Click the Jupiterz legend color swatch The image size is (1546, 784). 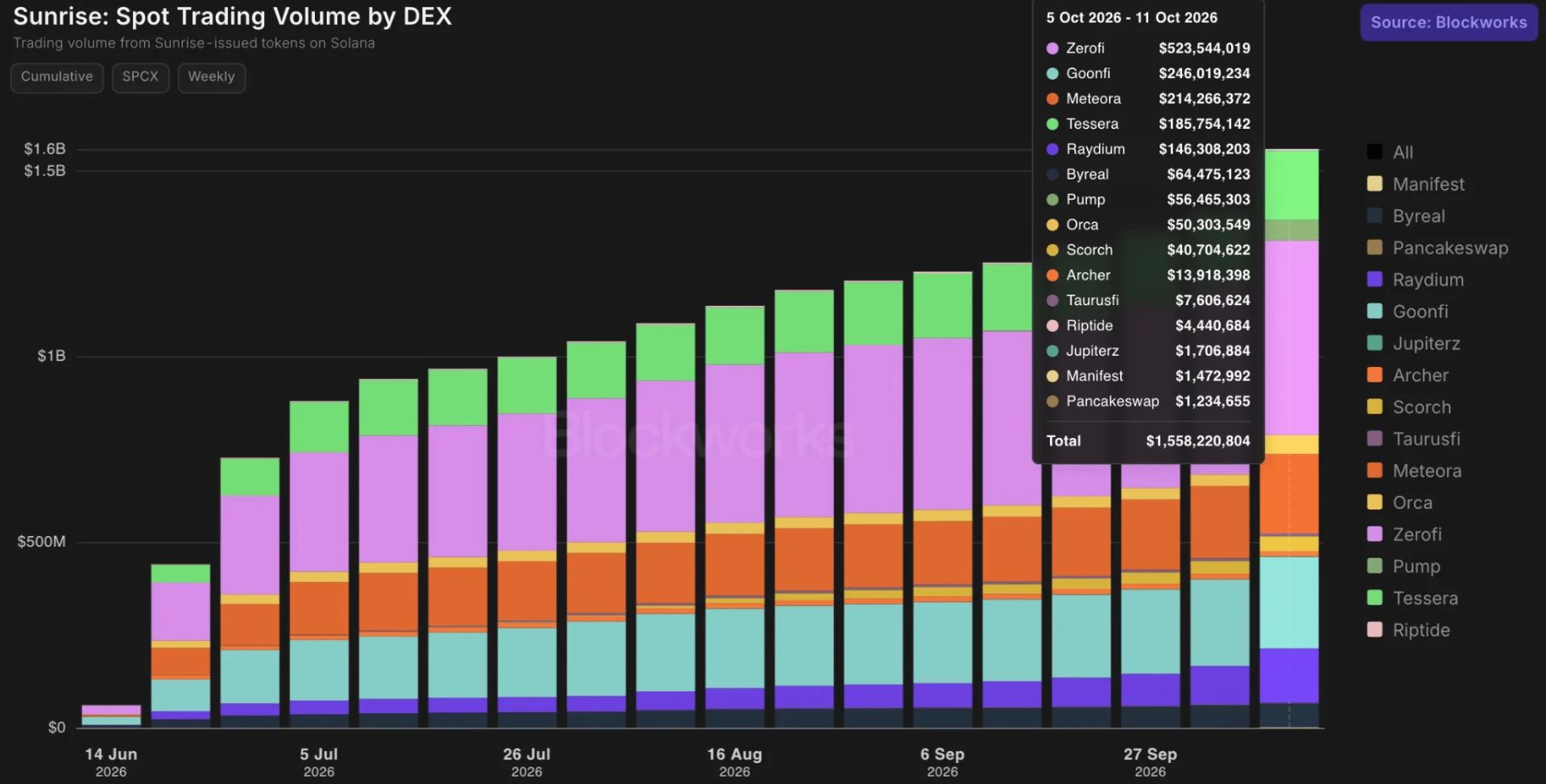click(1374, 343)
